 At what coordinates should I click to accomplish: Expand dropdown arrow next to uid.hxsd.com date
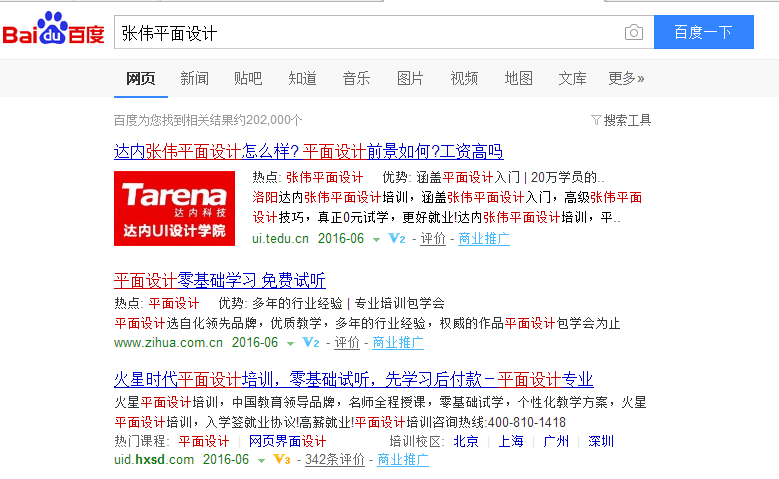pos(261,461)
